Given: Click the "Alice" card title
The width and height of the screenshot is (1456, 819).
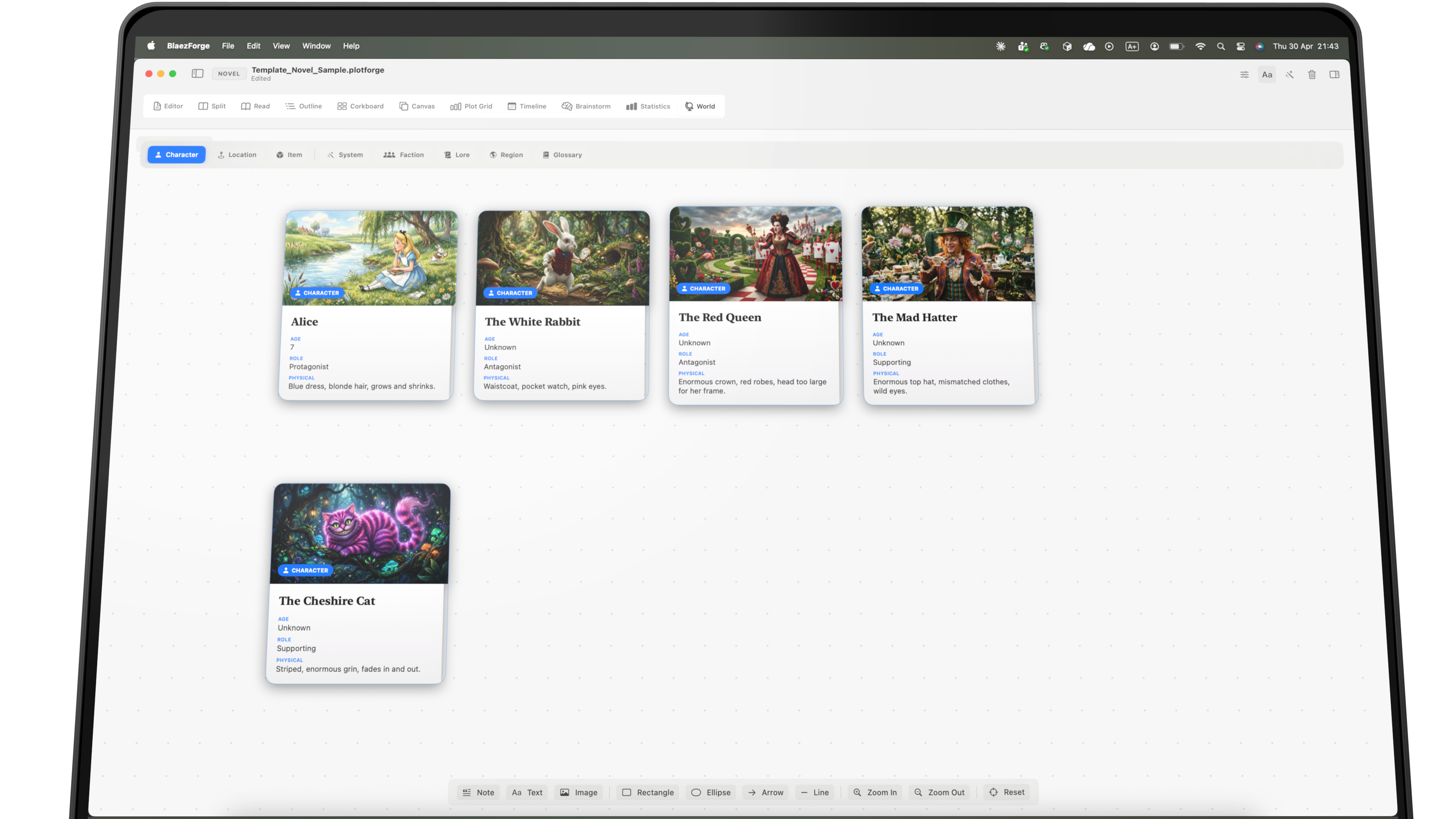Looking at the screenshot, I should pos(304,322).
